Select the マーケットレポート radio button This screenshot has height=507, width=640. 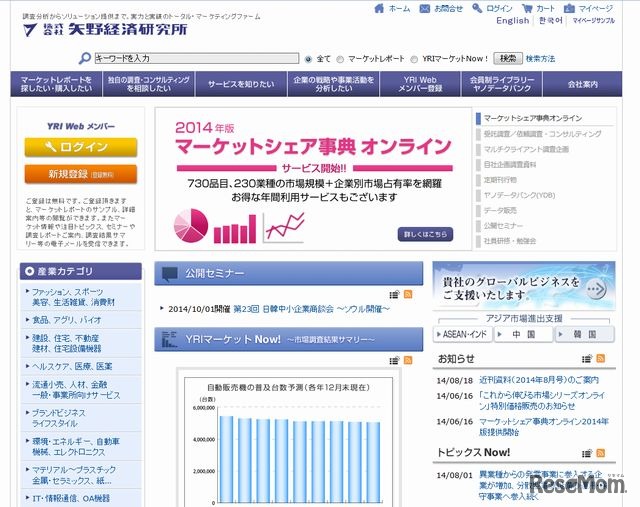click(340, 59)
